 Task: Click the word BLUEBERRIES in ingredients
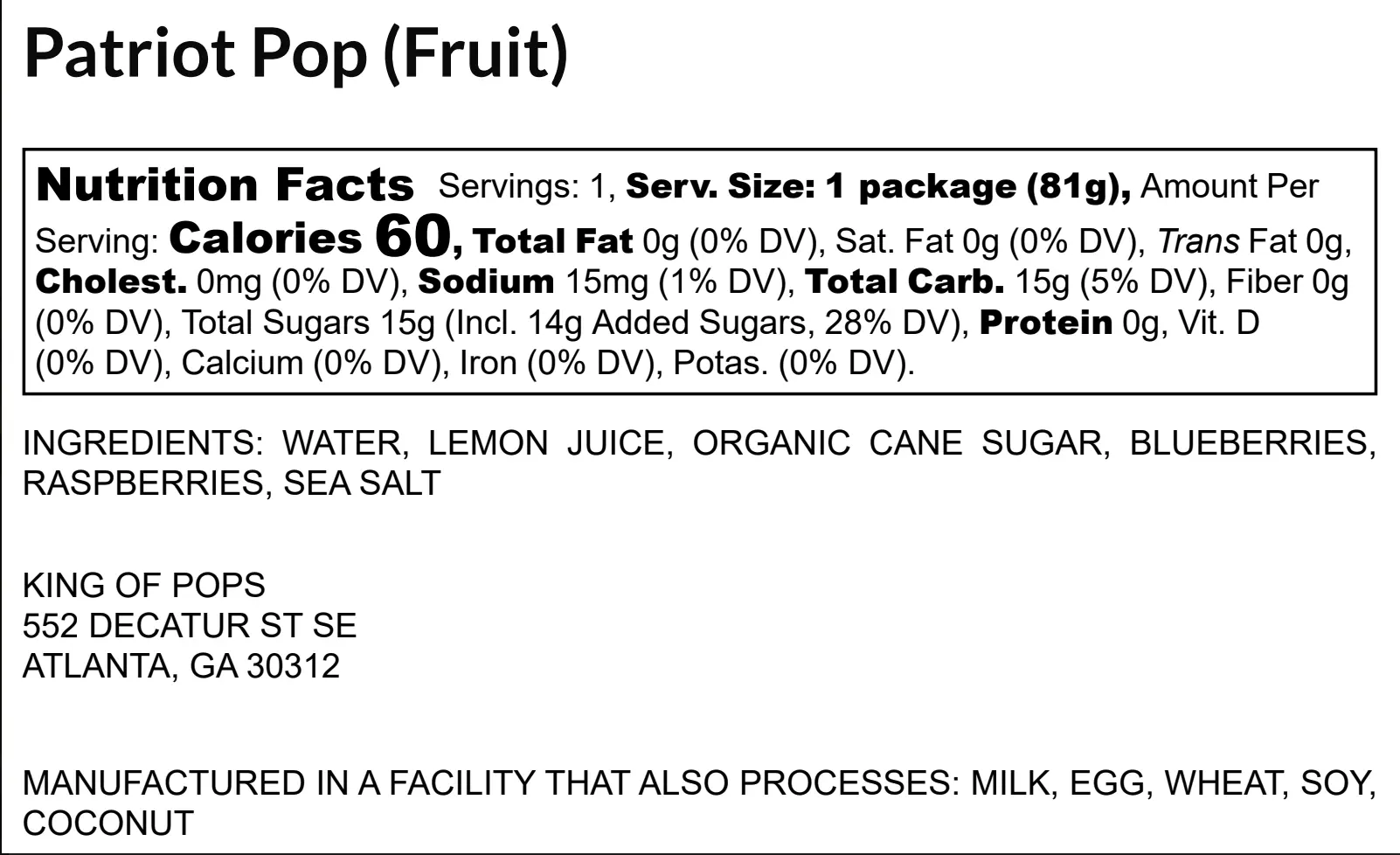[1248, 442]
